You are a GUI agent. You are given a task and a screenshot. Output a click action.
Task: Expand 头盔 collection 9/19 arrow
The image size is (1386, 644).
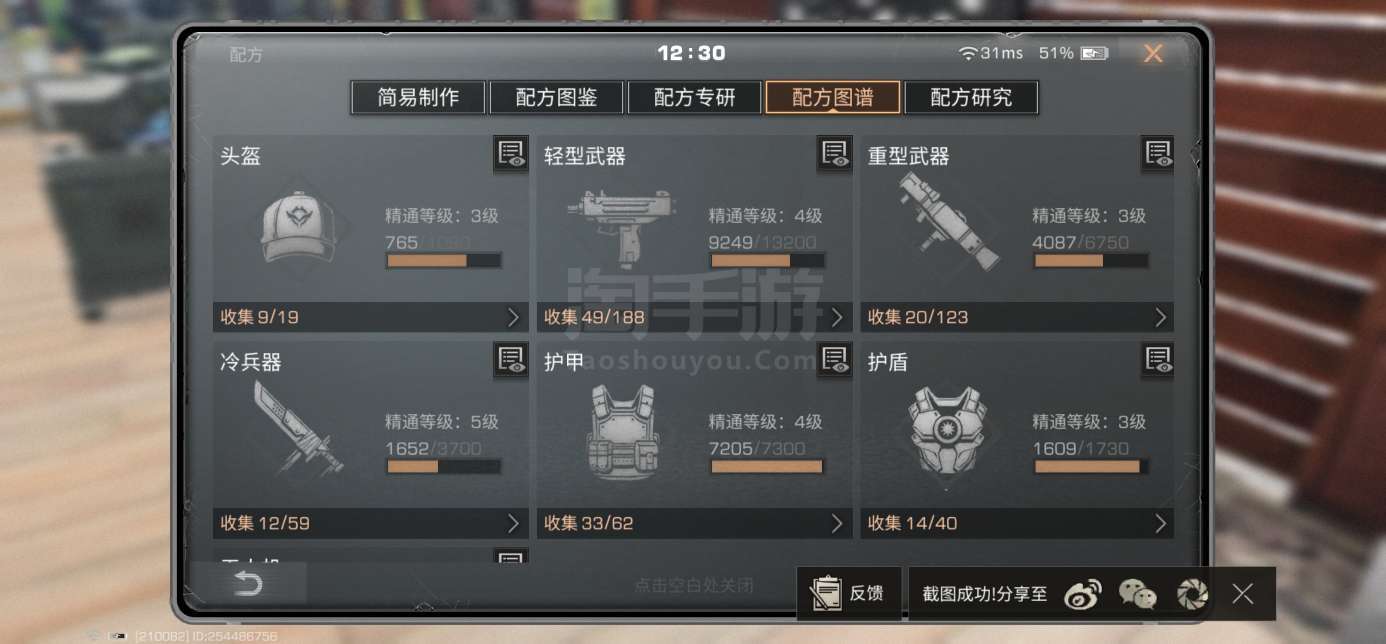[514, 317]
